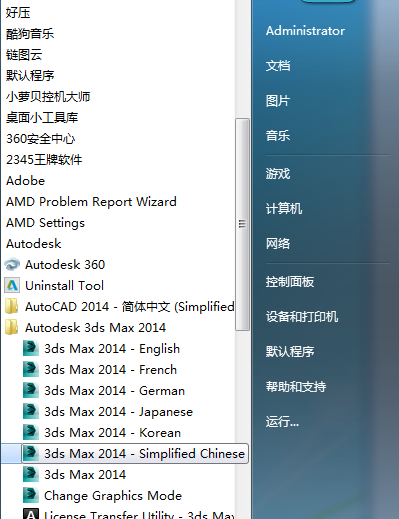Image resolution: width=399 pixels, height=519 pixels.
Task: Launch the Uninstall Tool icon
Action: click(x=12, y=286)
